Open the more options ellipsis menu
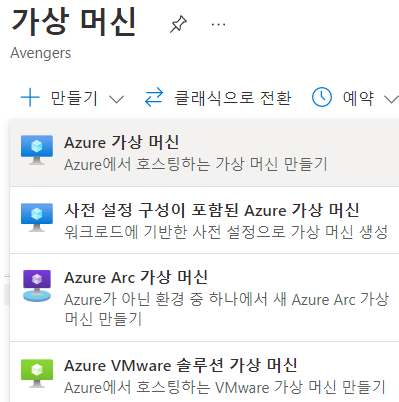Viewport: 399px width, 402px height. (x=218, y=24)
